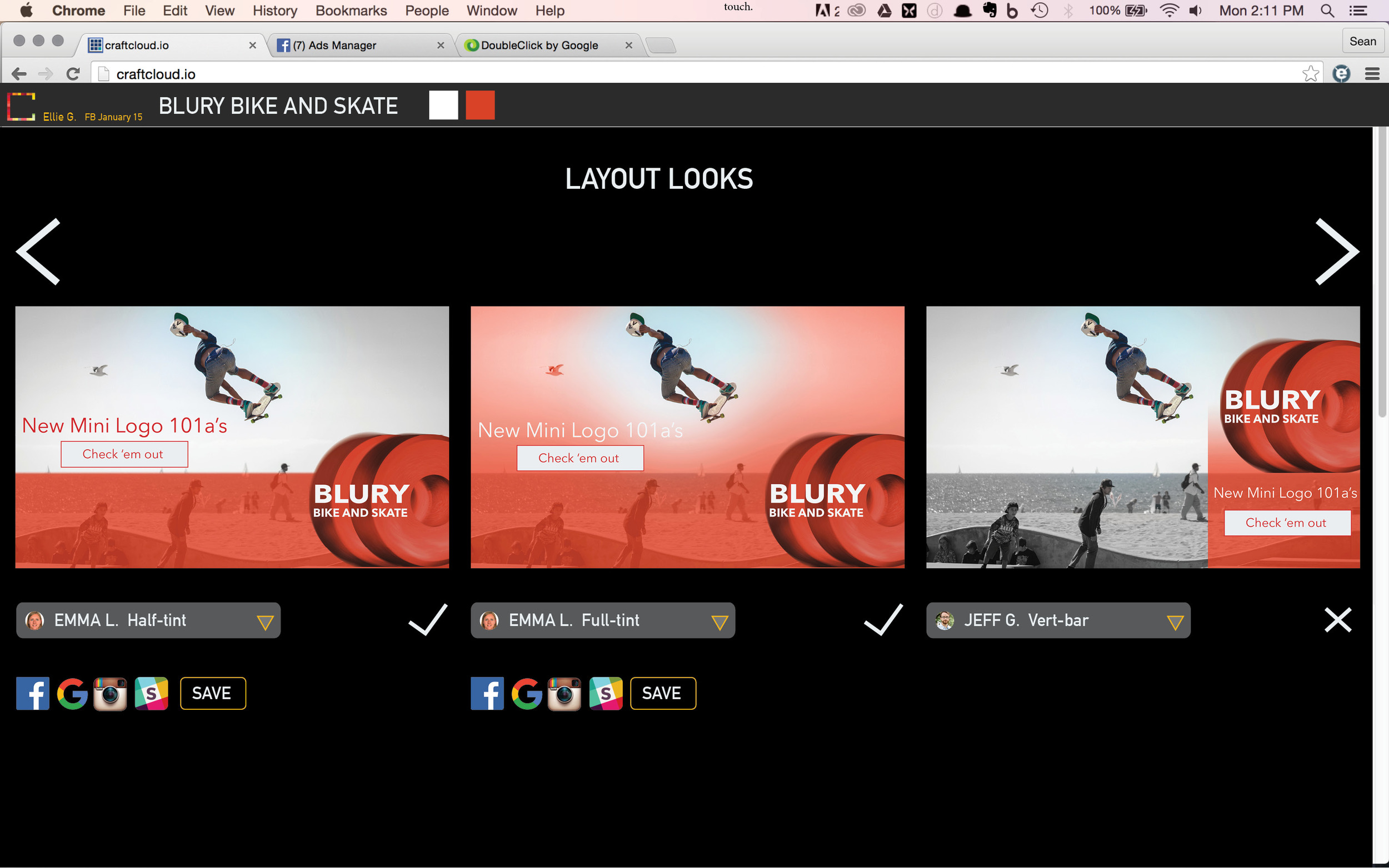Click SAVE under Half-tint layout
The width and height of the screenshot is (1389, 868).
pos(212,694)
